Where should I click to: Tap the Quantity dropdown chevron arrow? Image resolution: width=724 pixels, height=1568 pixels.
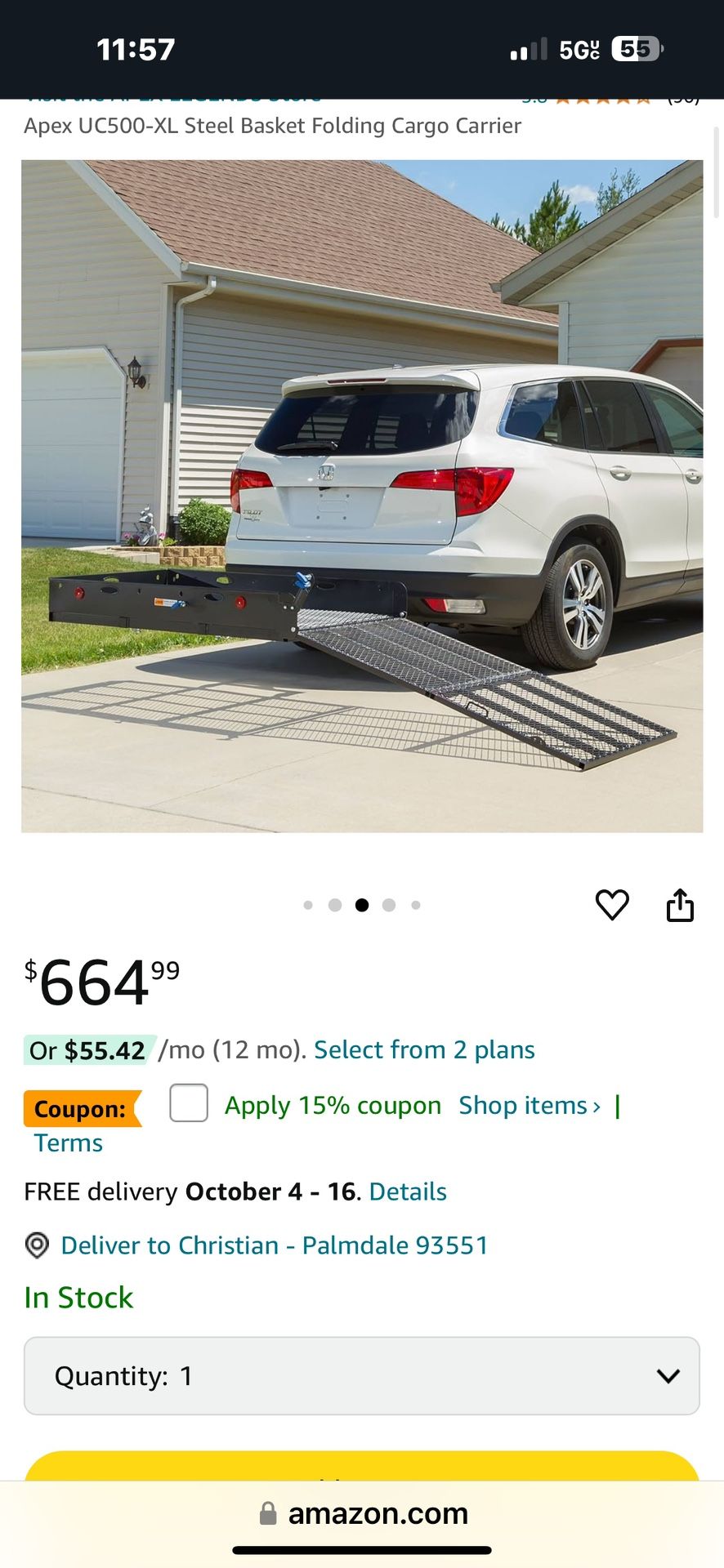[668, 1376]
